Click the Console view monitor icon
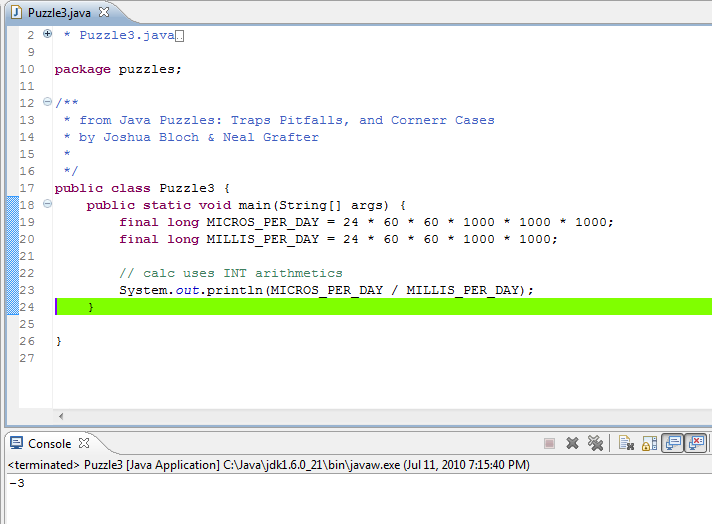This screenshot has width=712, height=524. tap(17, 443)
